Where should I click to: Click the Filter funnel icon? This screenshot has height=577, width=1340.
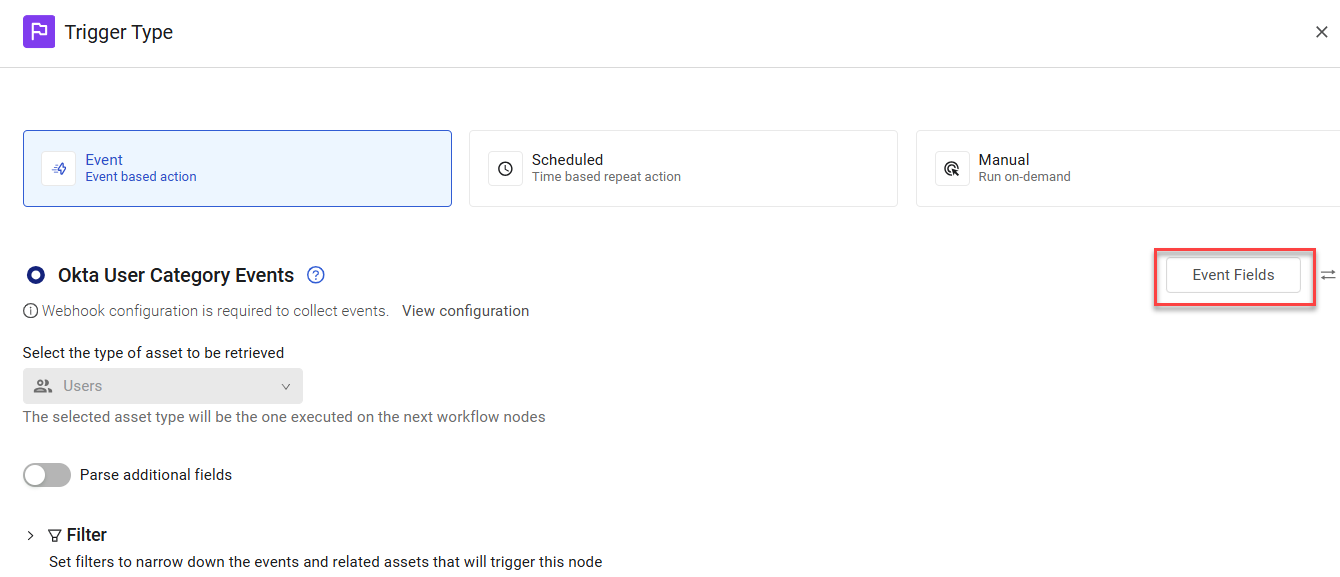click(x=55, y=535)
